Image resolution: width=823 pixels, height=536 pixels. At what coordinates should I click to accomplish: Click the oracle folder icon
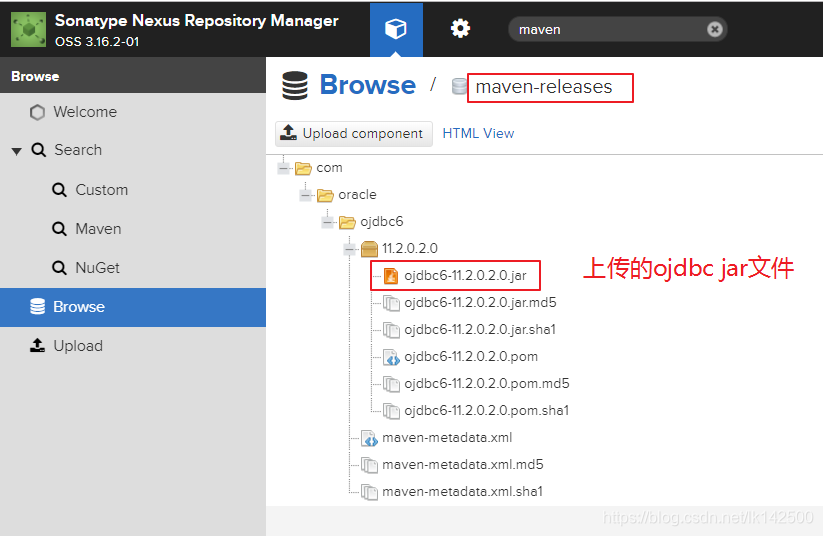pyautogui.click(x=325, y=195)
